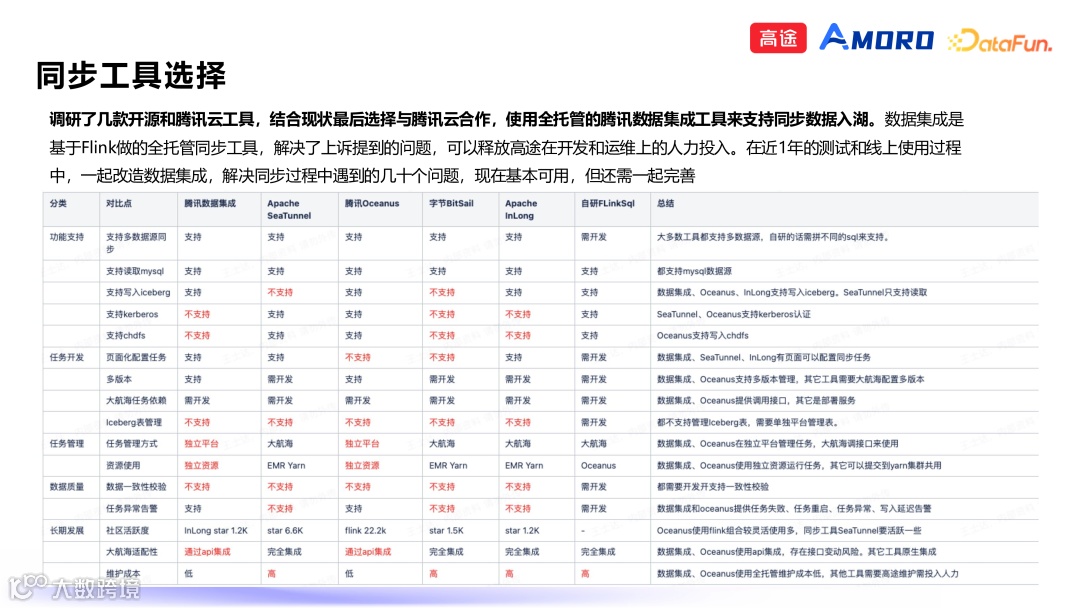Click the summary Oceanus支持写入chdfs
The image size is (1080, 608).
pyautogui.click(x=702, y=335)
